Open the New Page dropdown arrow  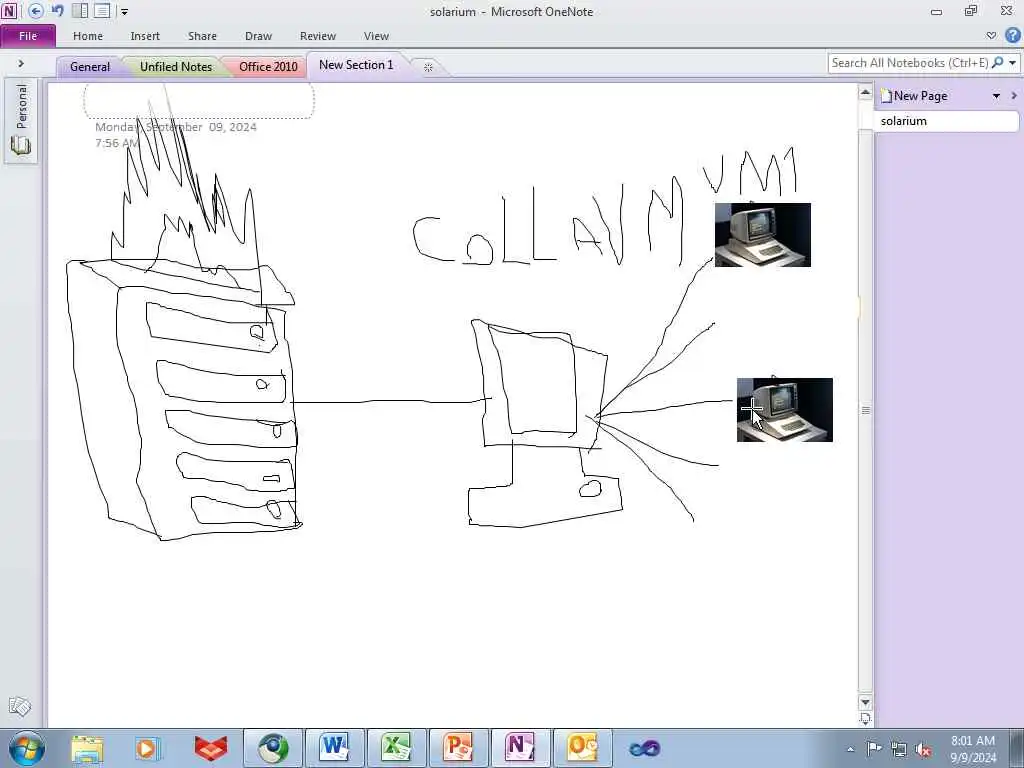pos(997,96)
